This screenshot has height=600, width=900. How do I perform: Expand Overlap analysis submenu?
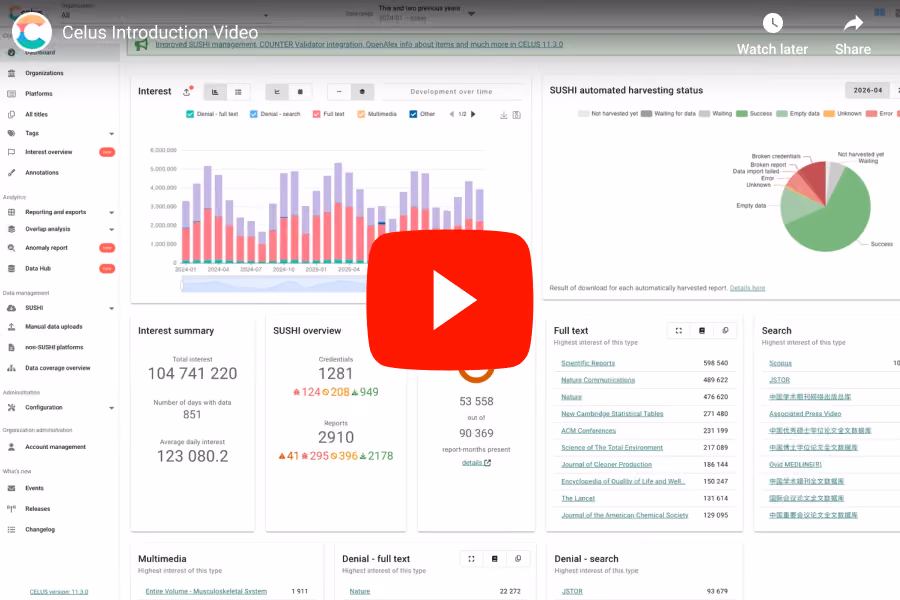[111, 230]
